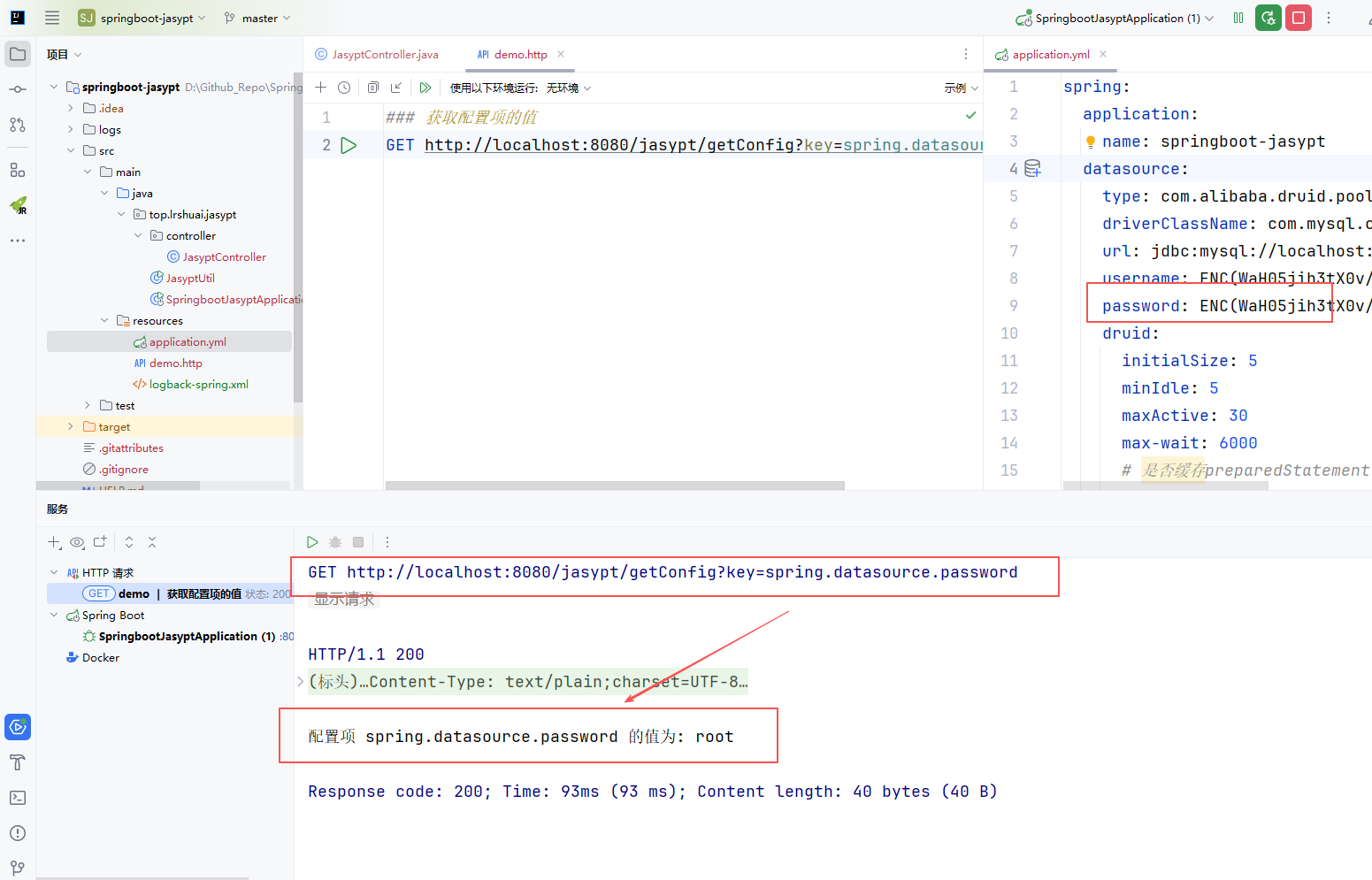Click the inspection checkmark in demo.http editor
Image resolution: width=1372 pixels, height=880 pixels.
tap(970, 115)
